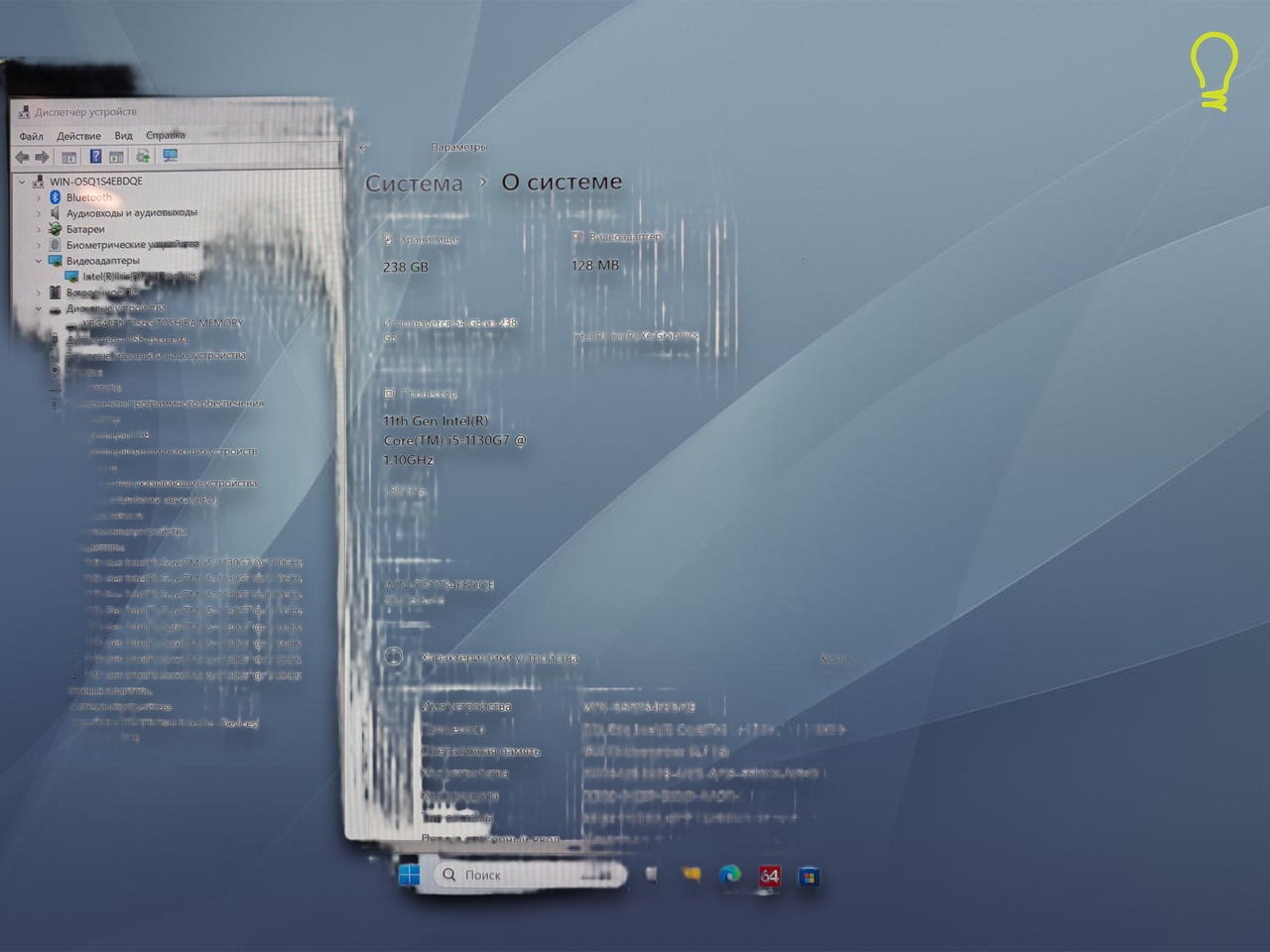This screenshot has height=952, width=1270.
Task: Launch AIDA64 red icon on taskbar
Action: click(x=769, y=876)
